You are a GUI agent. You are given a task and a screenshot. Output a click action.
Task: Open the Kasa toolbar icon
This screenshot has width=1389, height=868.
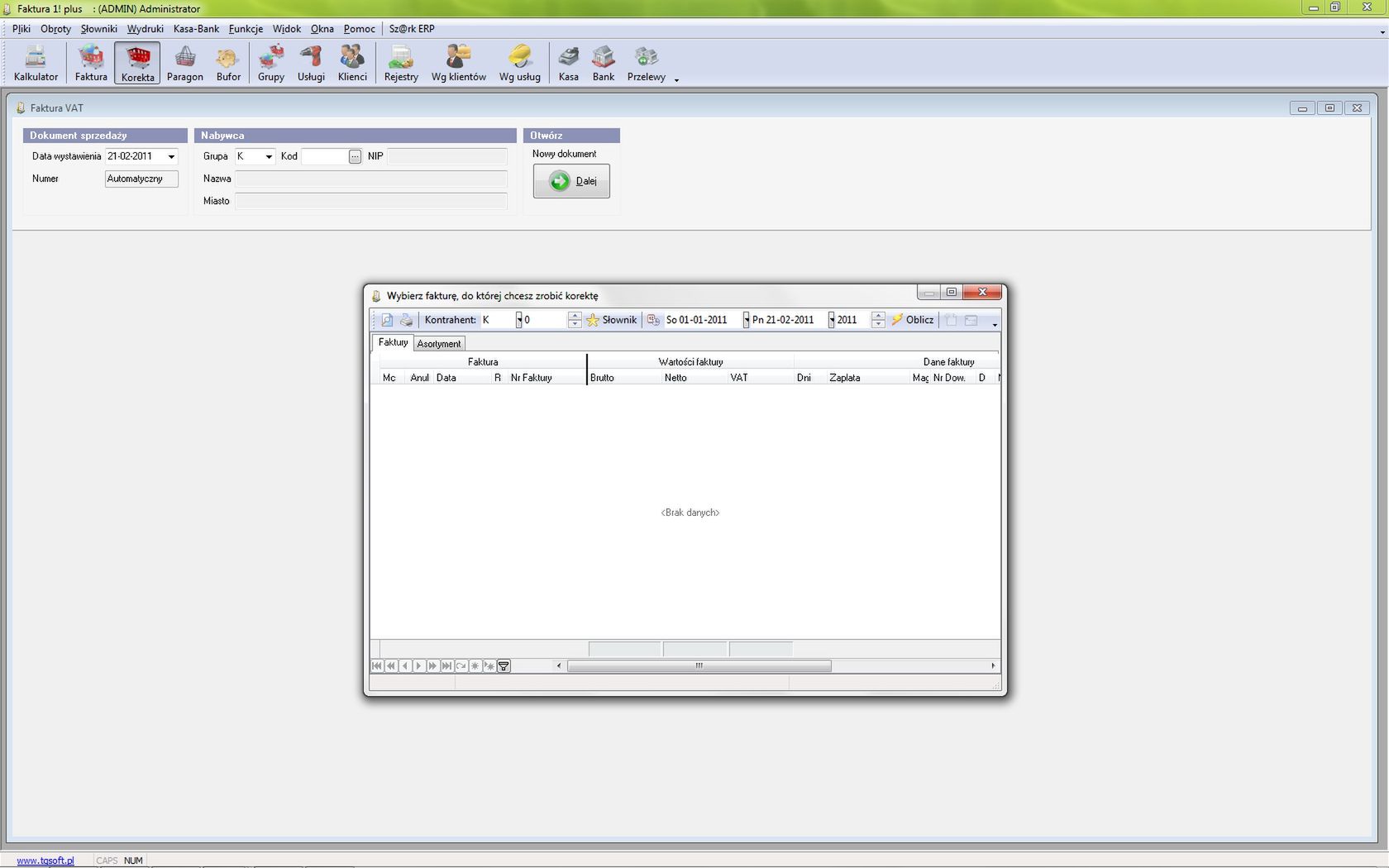pyautogui.click(x=568, y=64)
